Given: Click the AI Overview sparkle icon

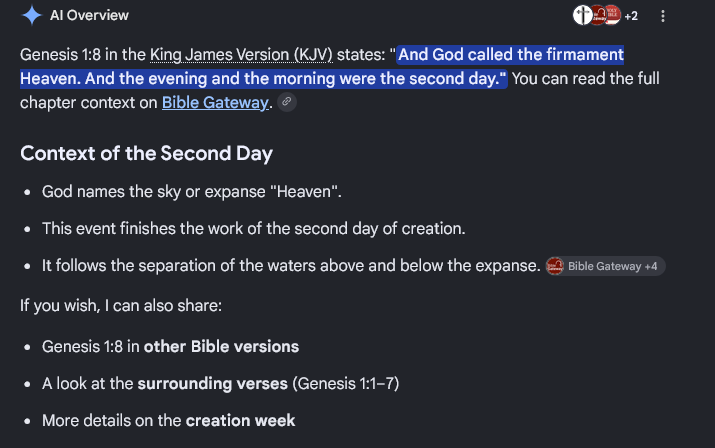Looking at the screenshot, I should click(x=32, y=15).
